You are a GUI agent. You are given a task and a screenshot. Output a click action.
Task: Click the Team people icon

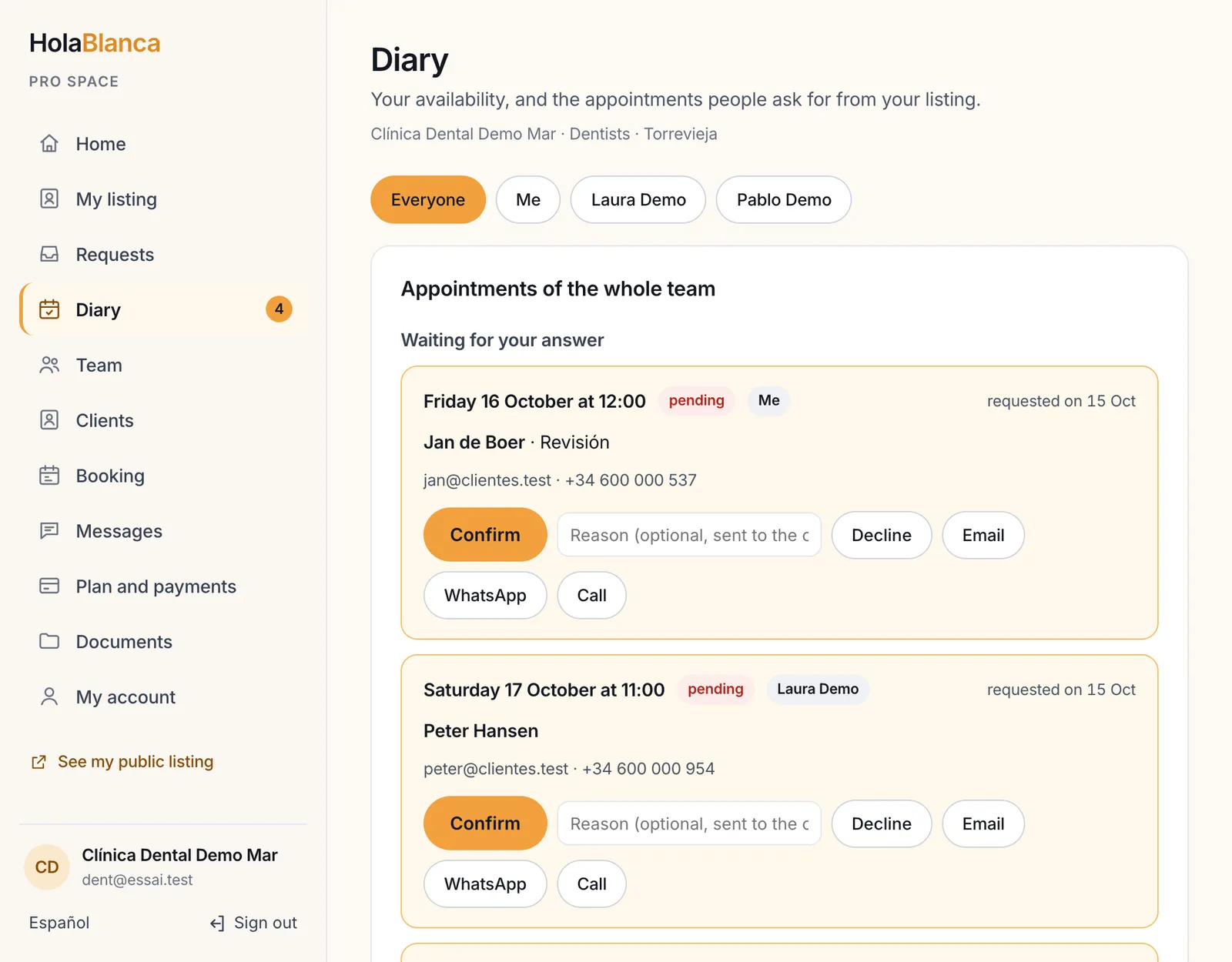pyautogui.click(x=49, y=365)
